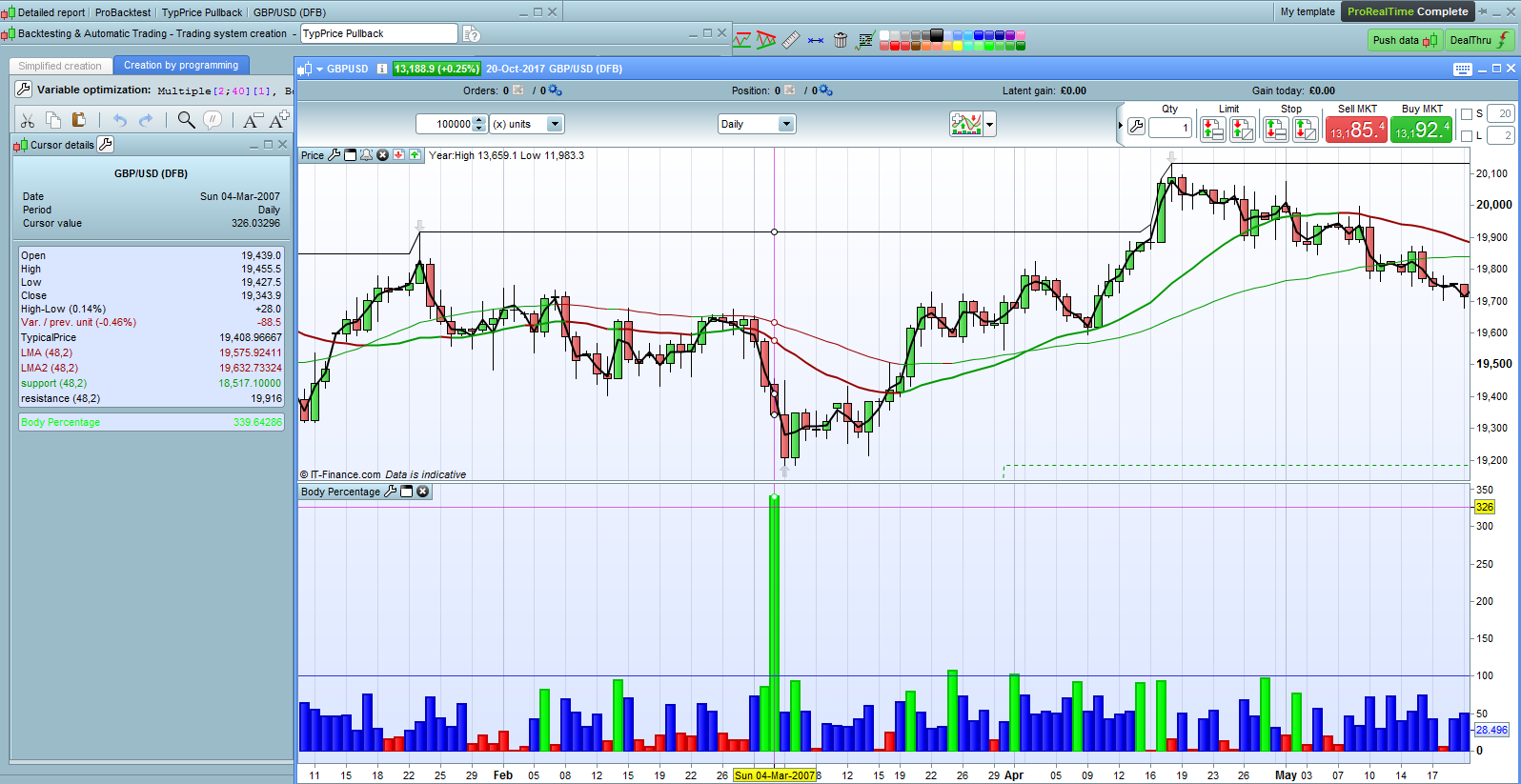Select the ProBacktest tab
The height and width of the screenshot is (784, 1521).
pyautogui.click(x=123, y=12)
